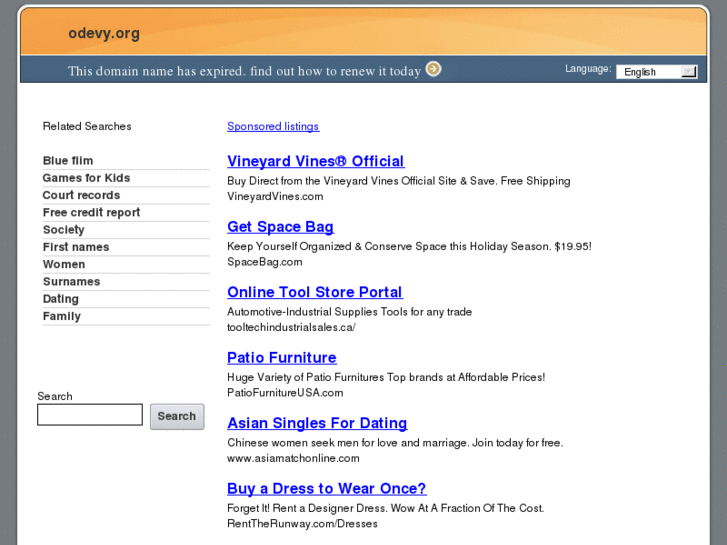Click the domain expired renew message

tap(244, 71)
